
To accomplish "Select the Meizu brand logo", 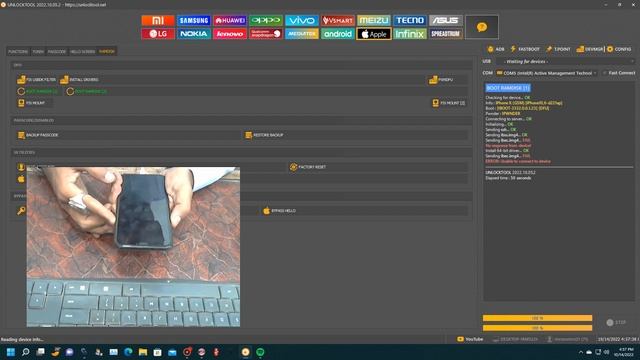I will click(x=373, y=20).
